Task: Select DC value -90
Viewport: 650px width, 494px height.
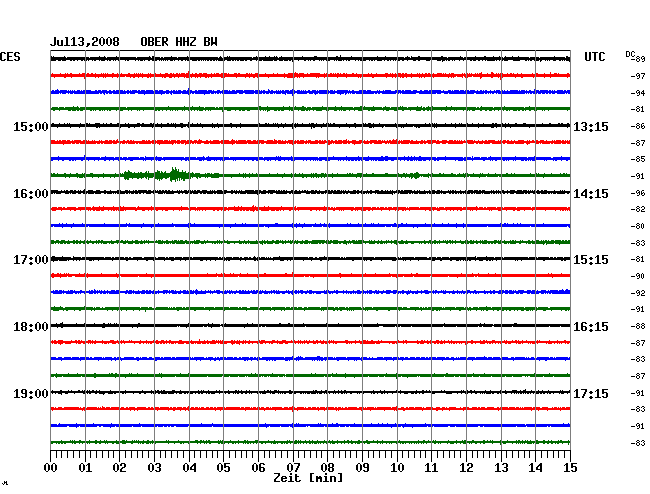Action: (638, 276)
